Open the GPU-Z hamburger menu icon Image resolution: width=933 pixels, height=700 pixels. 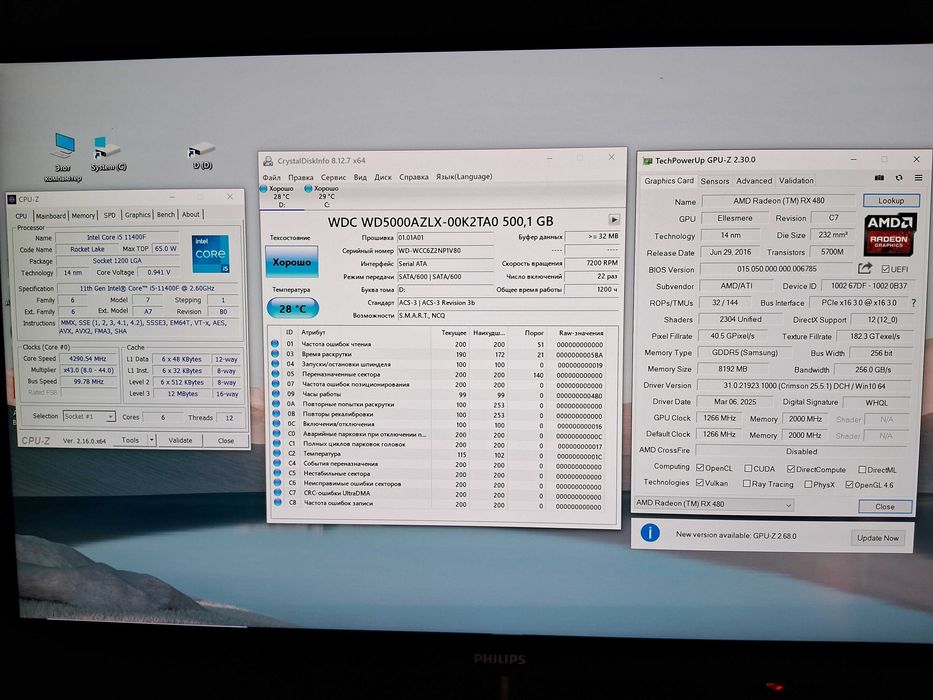(919, 178)
